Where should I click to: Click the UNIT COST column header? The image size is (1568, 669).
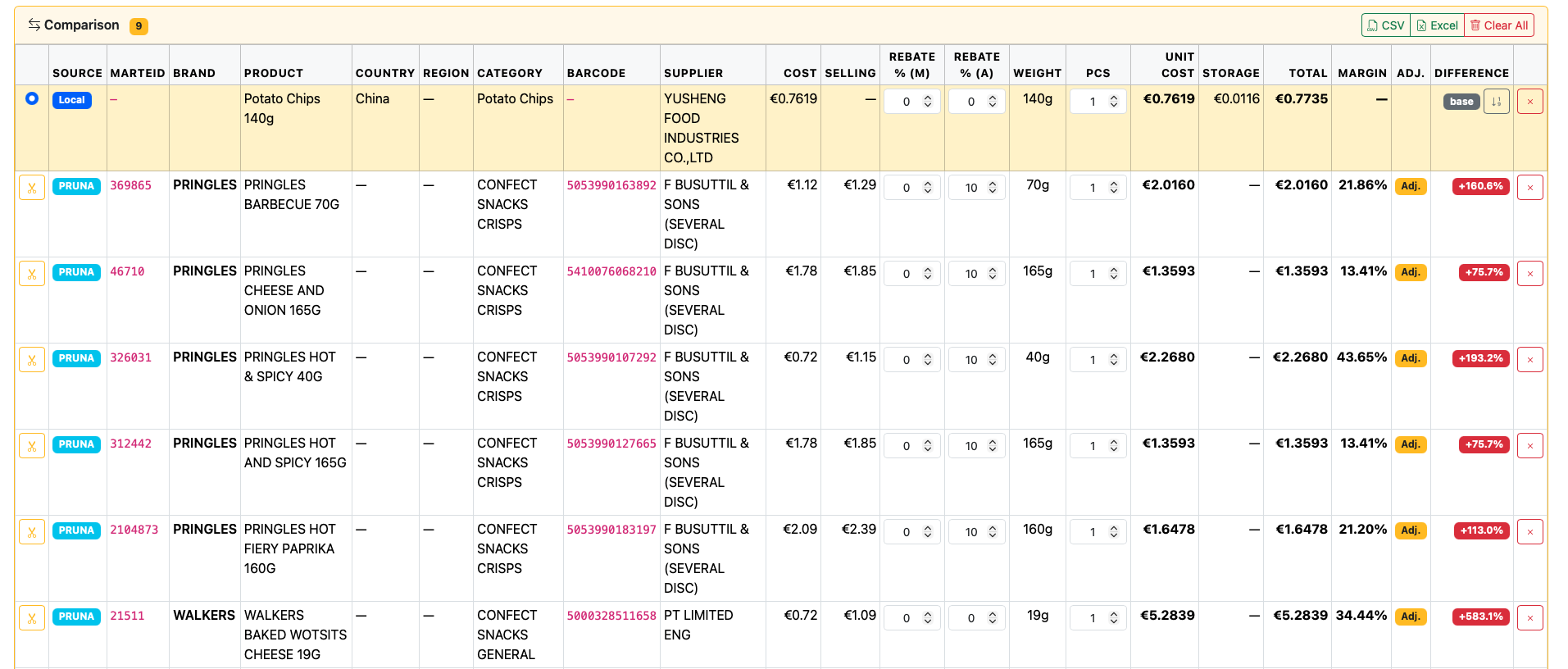click(x=1178, y=65)
